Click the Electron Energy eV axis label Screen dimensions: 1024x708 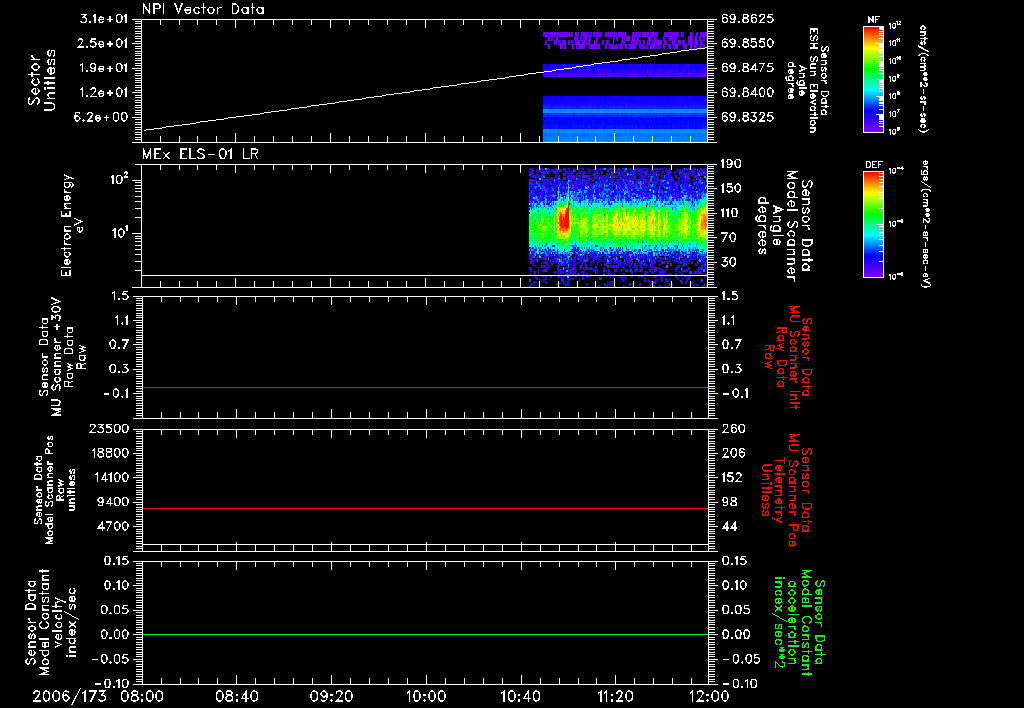click(x=72, y=225)
